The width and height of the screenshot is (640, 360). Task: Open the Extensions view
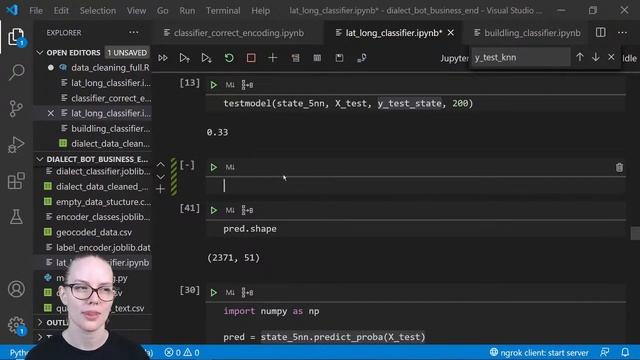tap(16, 180)
